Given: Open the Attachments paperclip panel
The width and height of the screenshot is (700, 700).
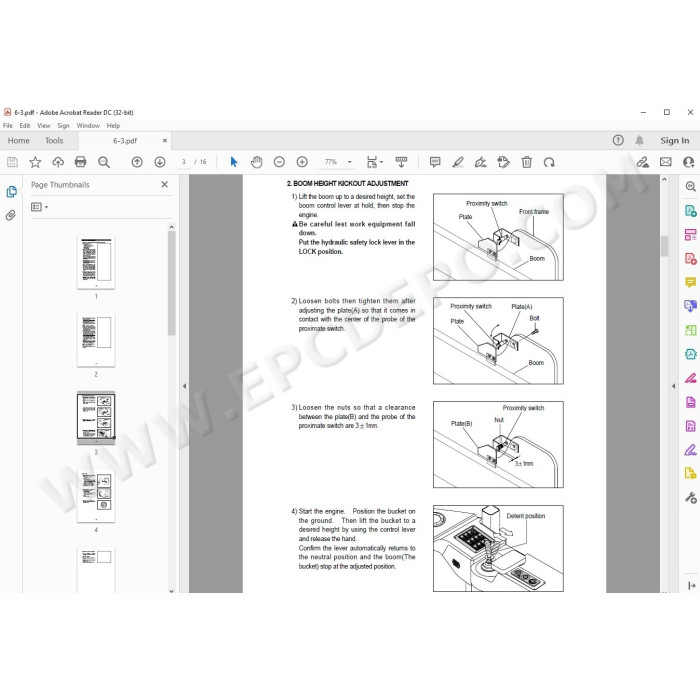Looking at the screenshot, I should (11, 215).
